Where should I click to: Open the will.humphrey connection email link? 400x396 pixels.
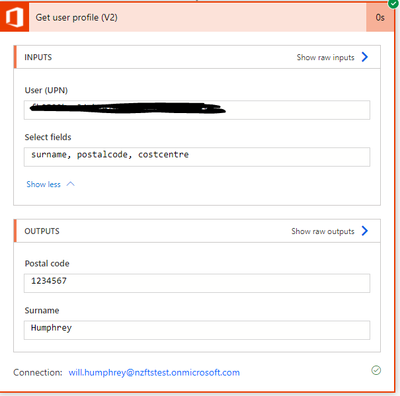tap(154, 373)
